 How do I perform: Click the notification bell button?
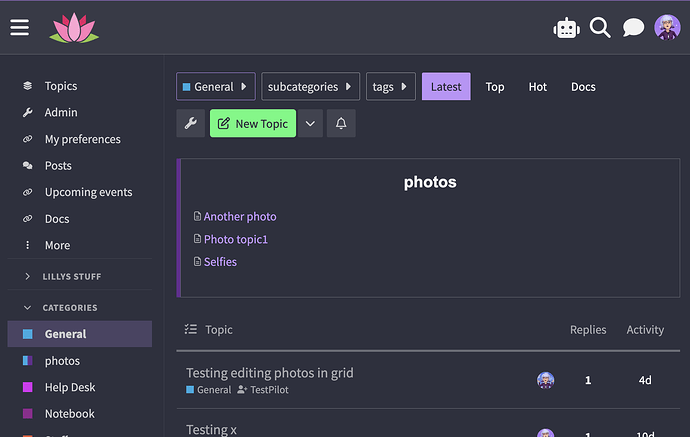click(341, 123)
